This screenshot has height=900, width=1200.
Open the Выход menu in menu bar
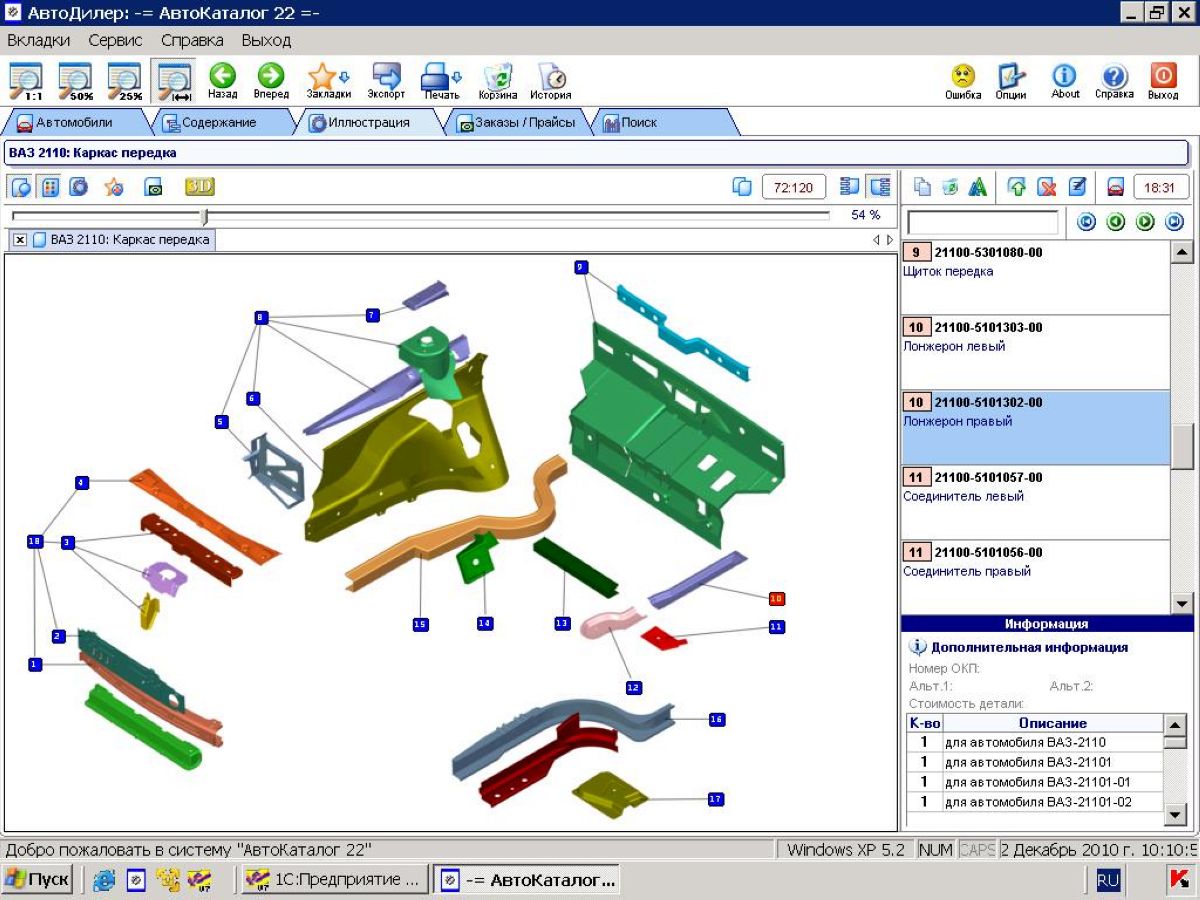[266, 41]
